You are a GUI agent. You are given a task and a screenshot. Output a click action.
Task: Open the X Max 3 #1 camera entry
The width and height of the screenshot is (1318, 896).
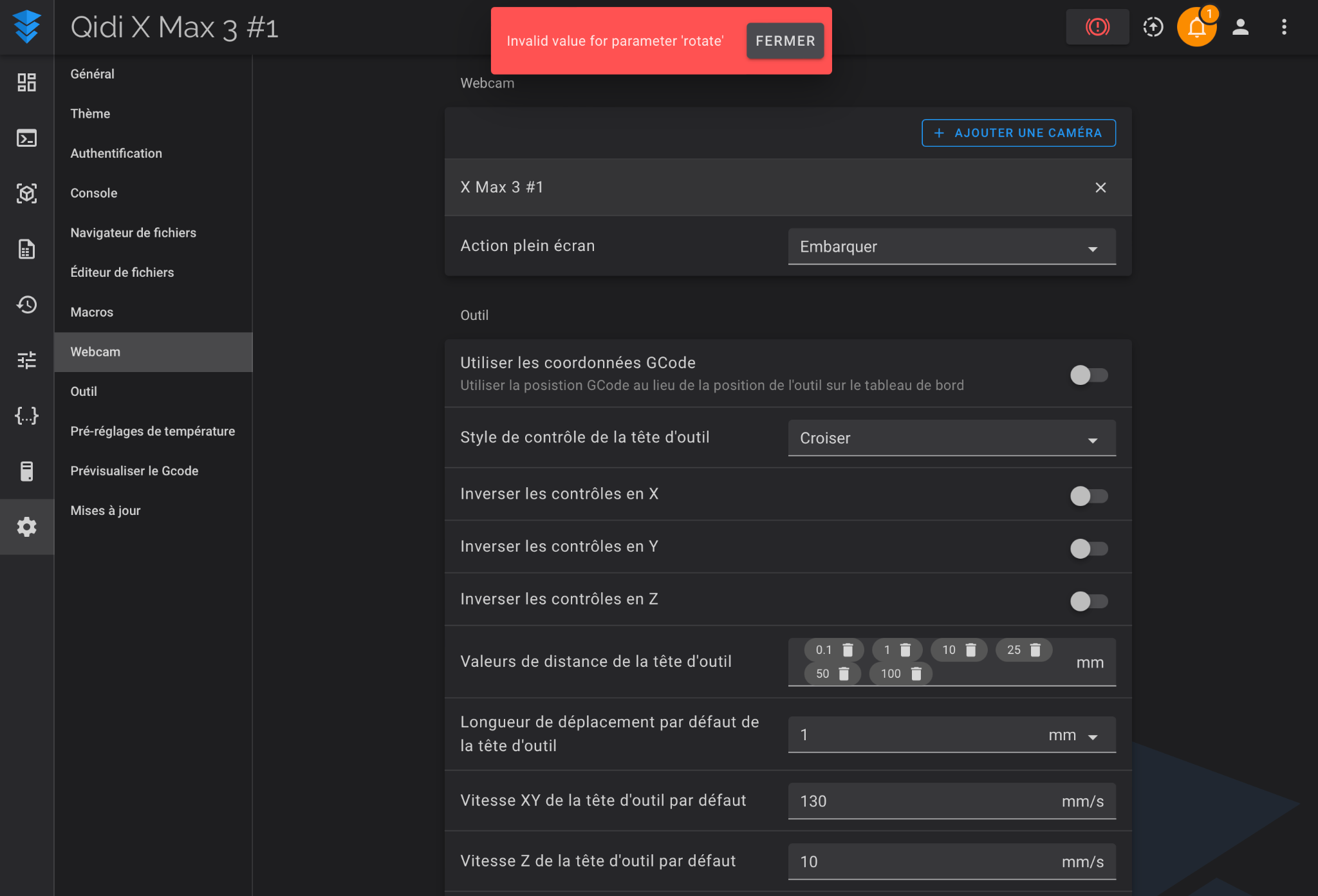pos(788,187)
